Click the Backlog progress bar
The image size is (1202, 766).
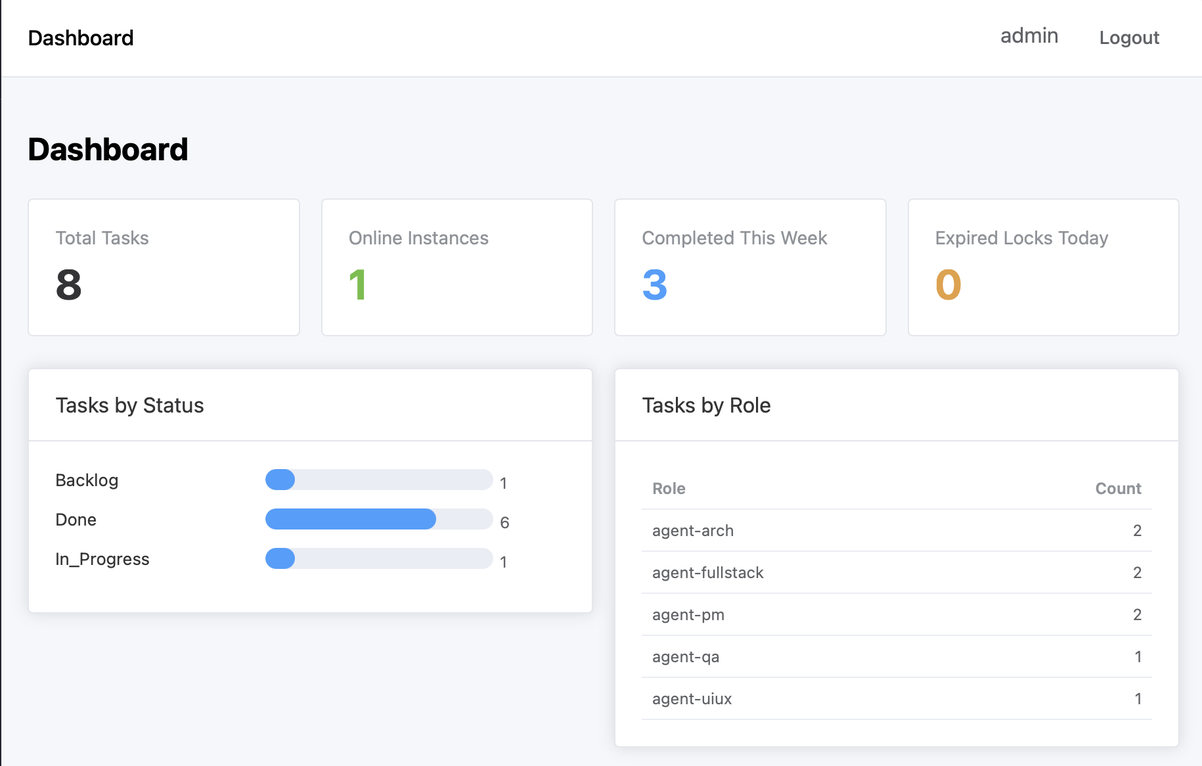pos(379,480)
